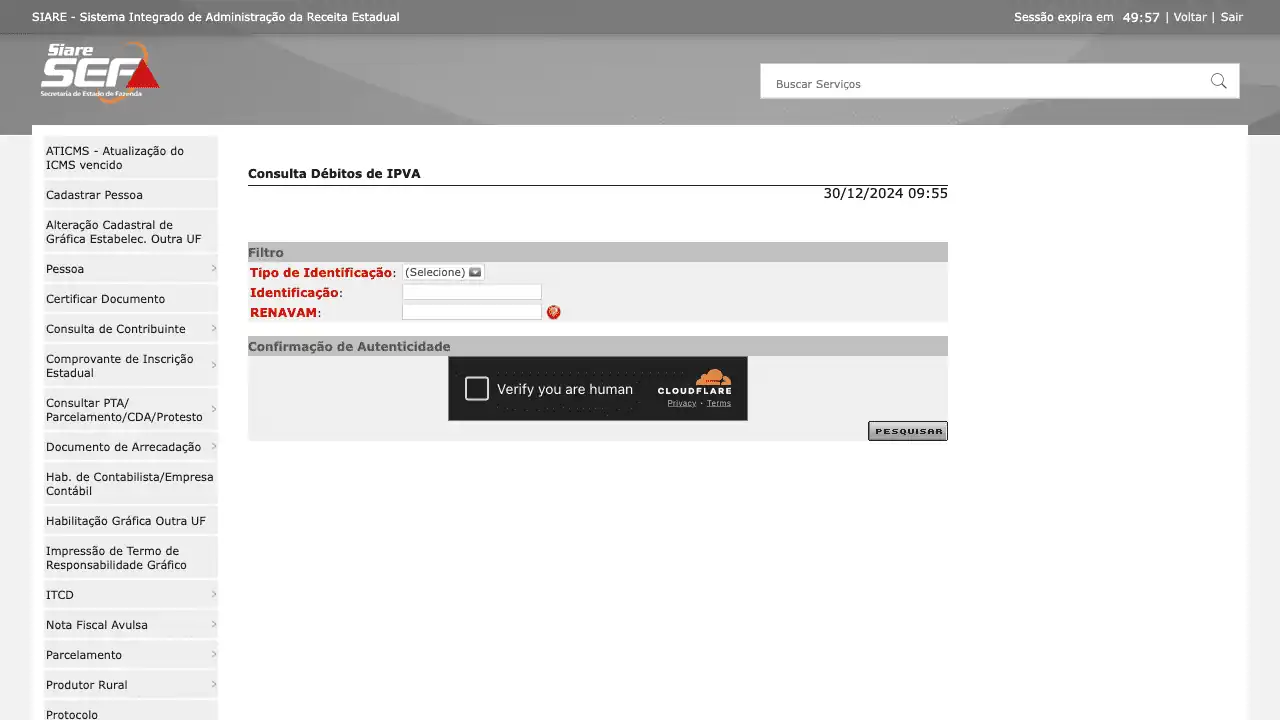
Task: Open ATICMS - Atualização do ICMS vencido
Action: click(x=115, y=158)
